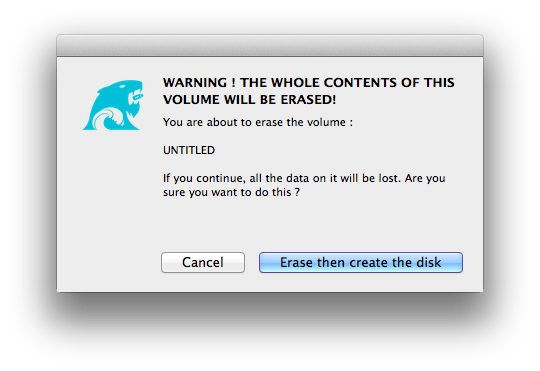Viewport: 540px width, 371px height.
Task: Click the VOLUME WILL BE ERASED! line
Action: click(x=249, y=100)
